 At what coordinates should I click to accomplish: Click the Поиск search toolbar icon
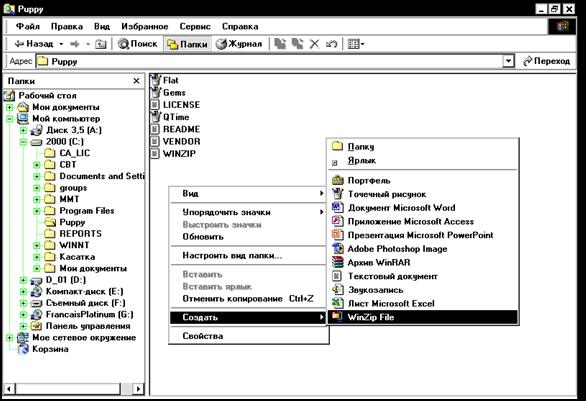click(138, 44)
